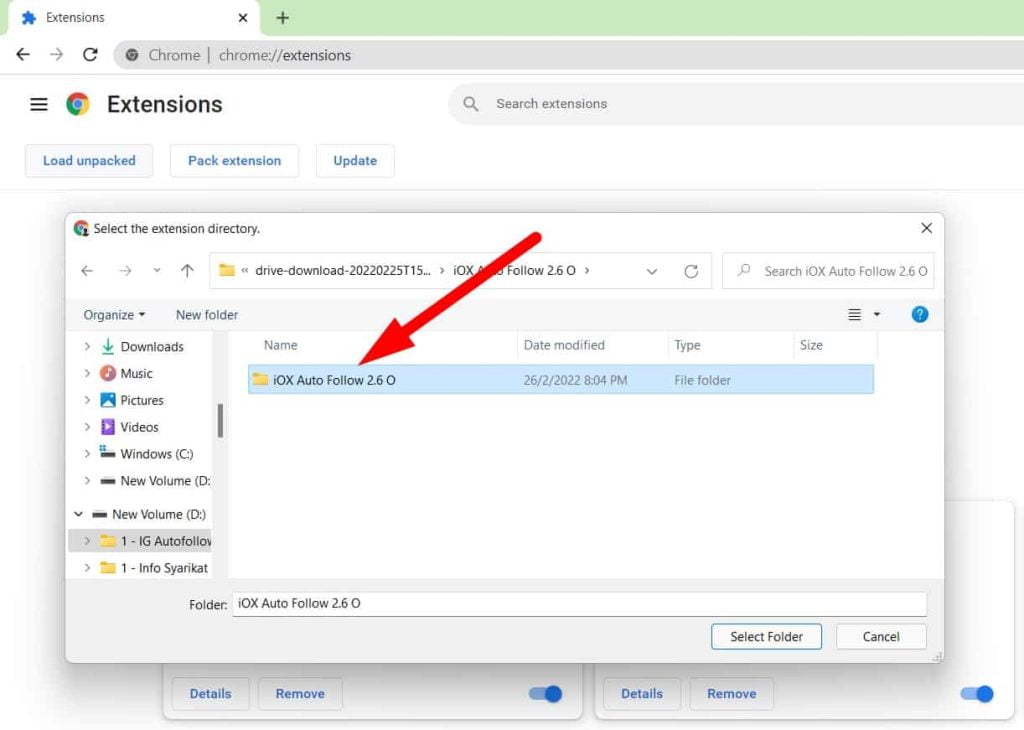Viewport: 1024px width, 730px height.
Task: Select Videos in the navigation pane
Action: point(129,427)
